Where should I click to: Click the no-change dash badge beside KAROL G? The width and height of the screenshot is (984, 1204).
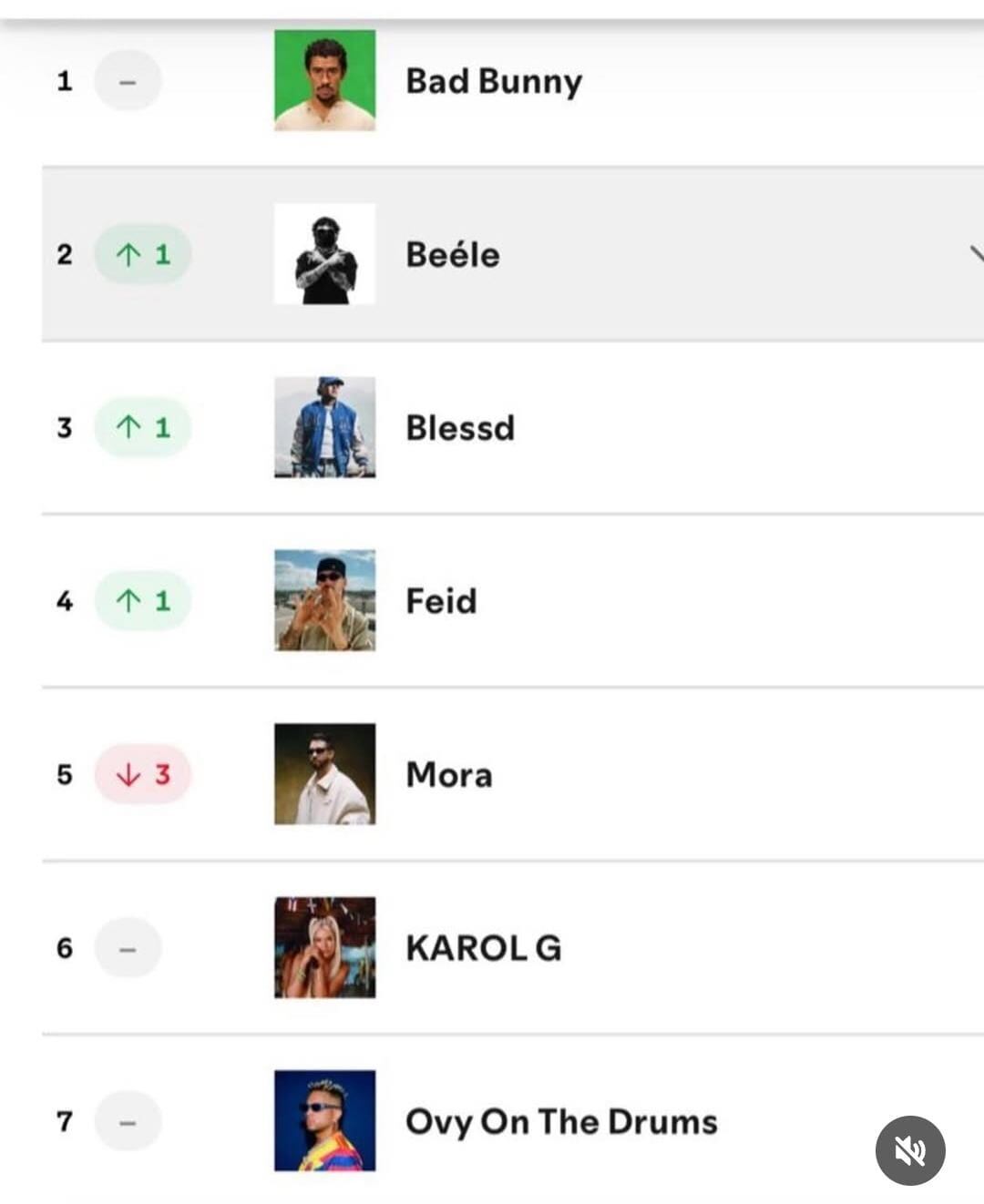pyautogui.click(x=128, y=947)
